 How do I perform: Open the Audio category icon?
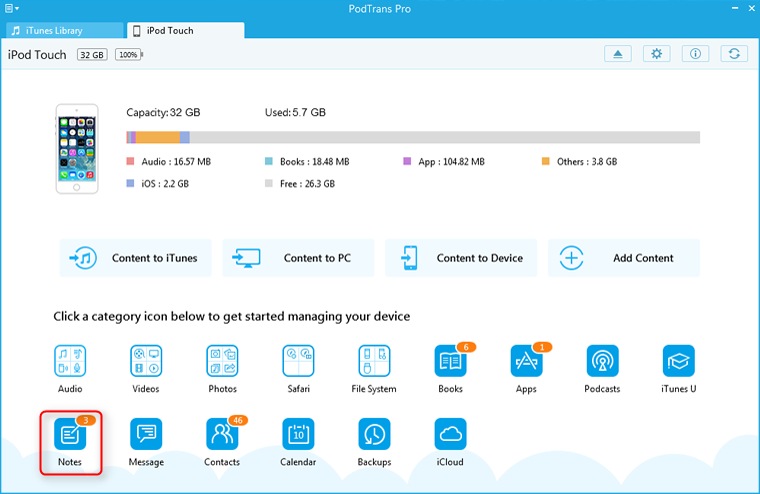tap(70, 361)
